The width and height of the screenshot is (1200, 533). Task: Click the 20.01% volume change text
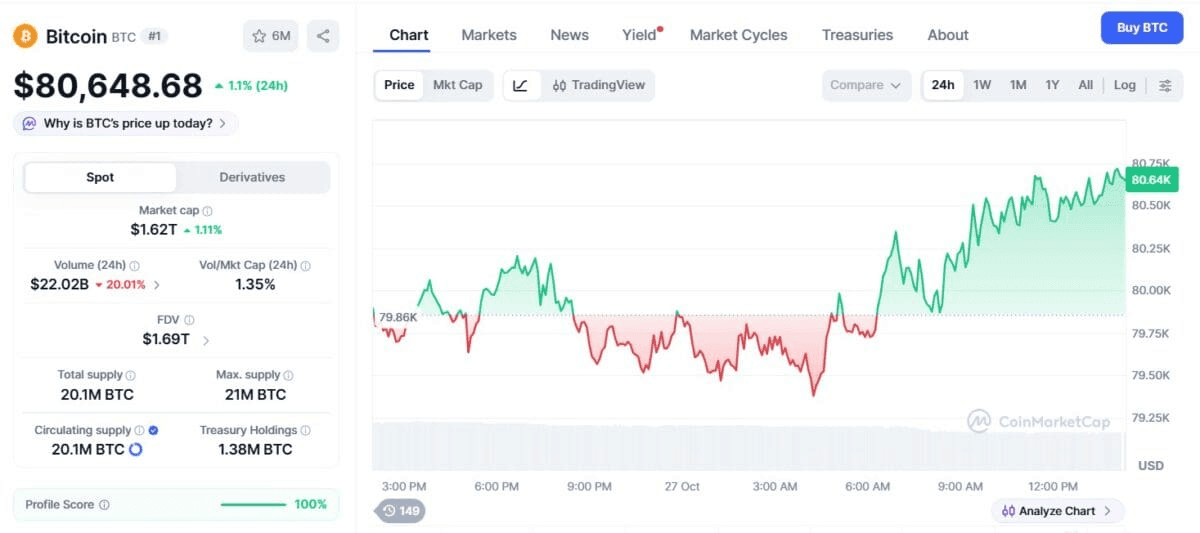tap(120, 285)
